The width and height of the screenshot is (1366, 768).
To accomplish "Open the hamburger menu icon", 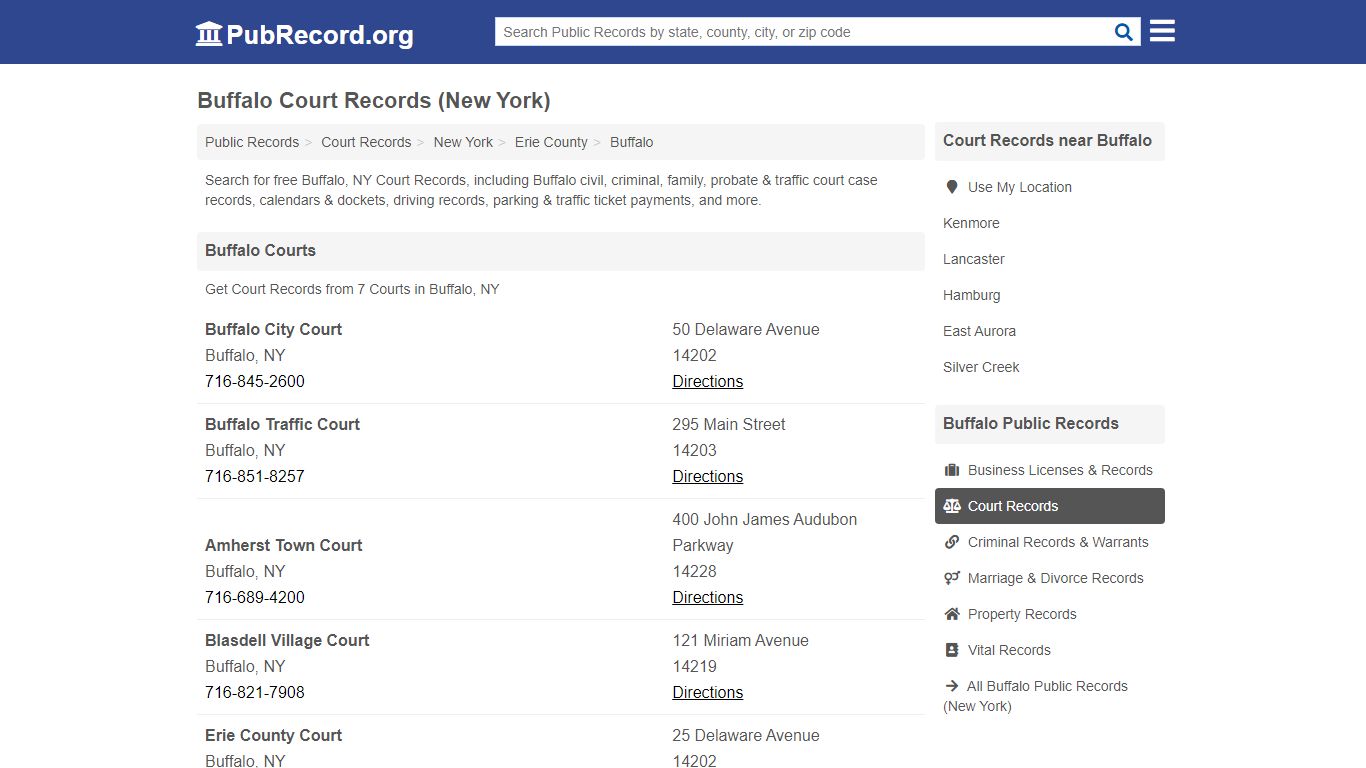I will [1162, 31].
